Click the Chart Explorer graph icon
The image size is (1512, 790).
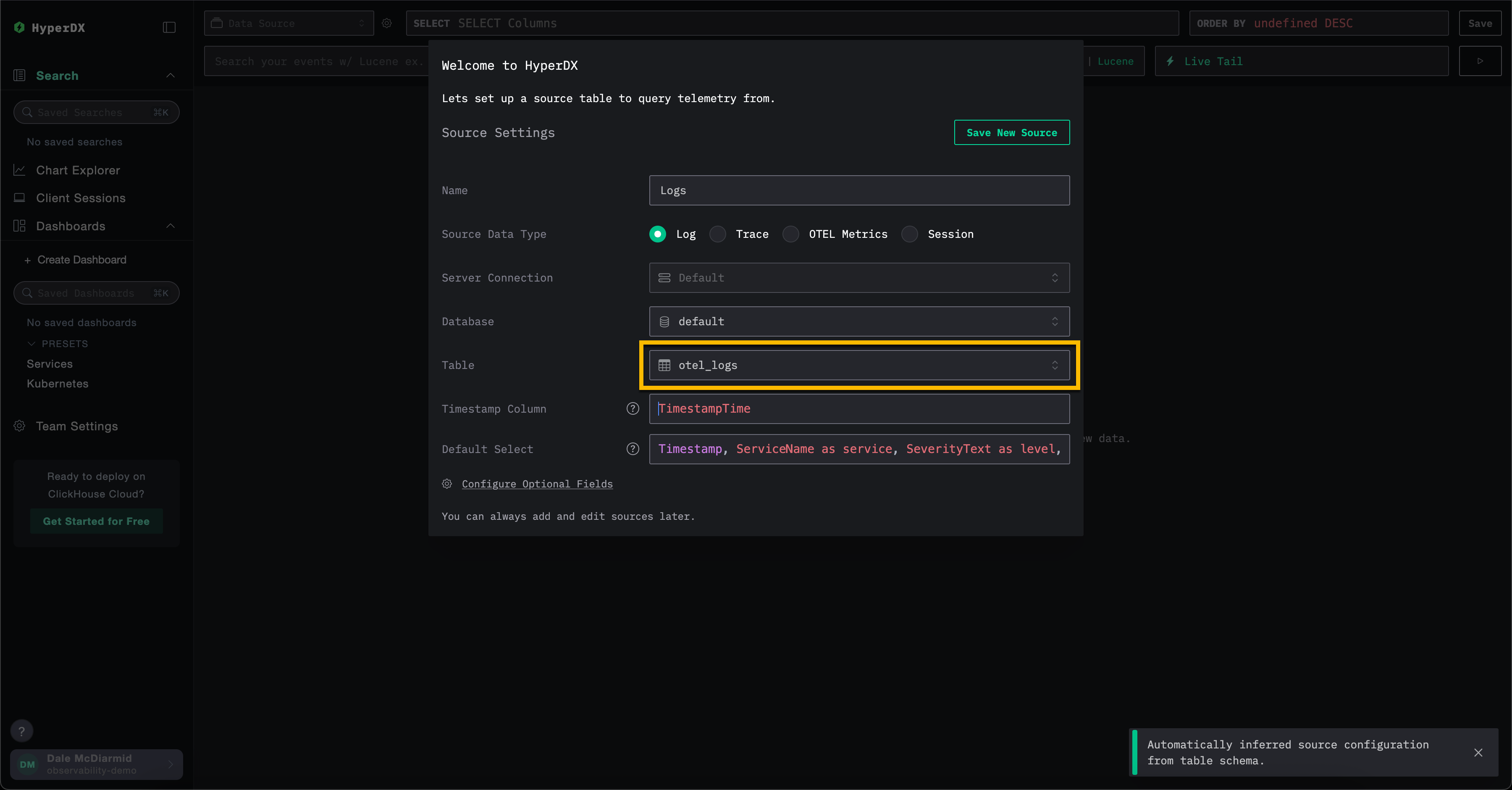[x=19, y=170]
